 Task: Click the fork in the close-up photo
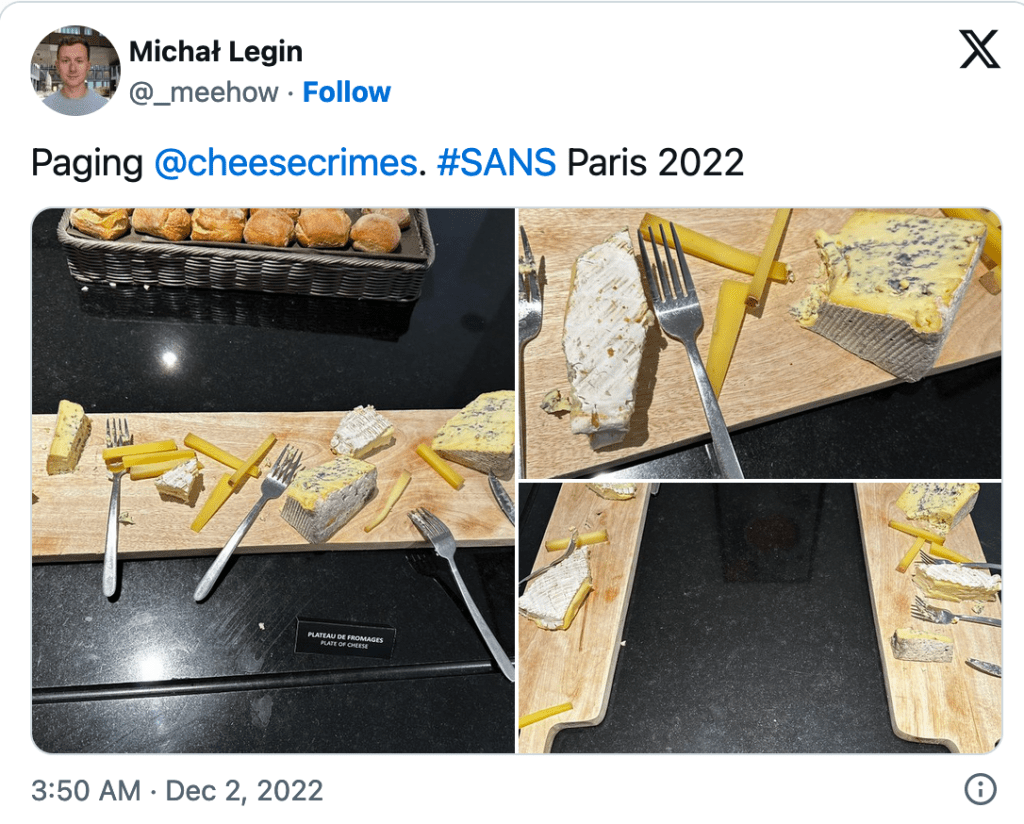pos(689,346)
